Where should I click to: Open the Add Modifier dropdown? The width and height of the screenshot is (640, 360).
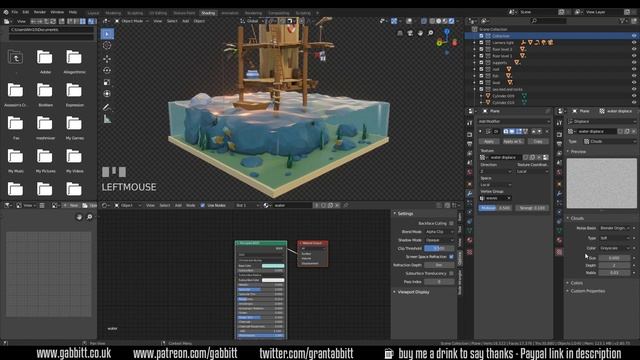[513, 121]
